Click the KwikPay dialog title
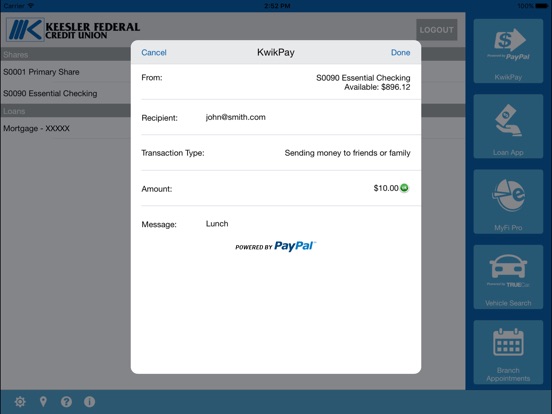The height and width of the screenshot is (414, 552). click(276, 52)
